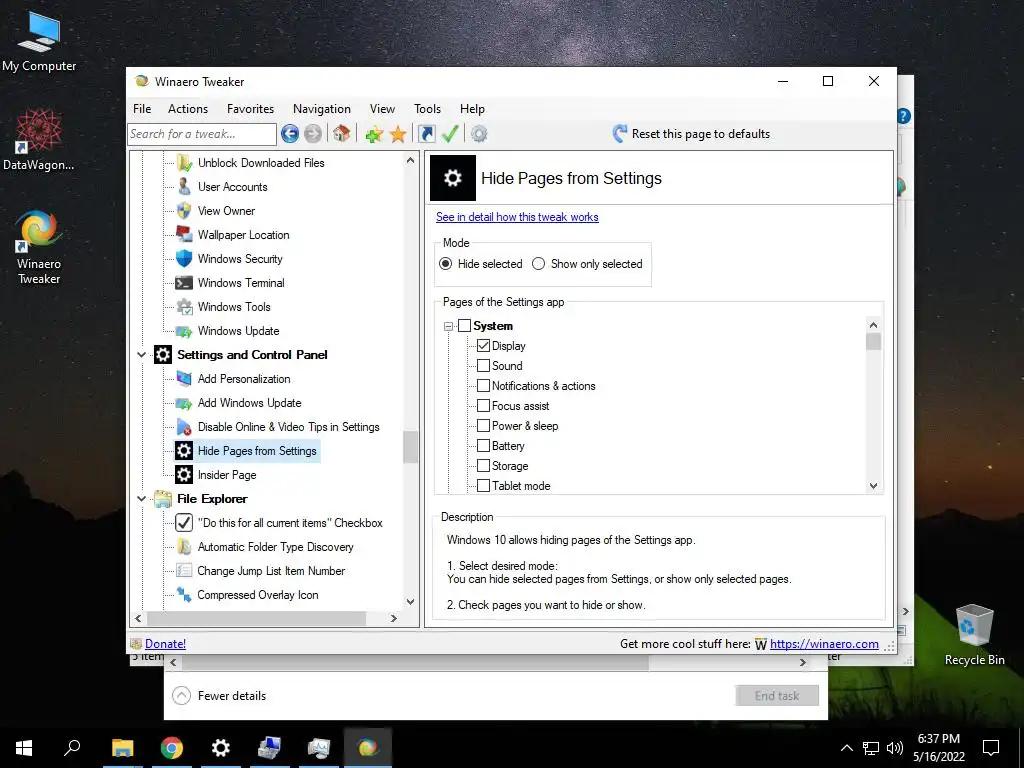This screenshot has width=1024, height=768.
Task: Select Compressed Overlay Icon tweak
Action: pos(258,595)
